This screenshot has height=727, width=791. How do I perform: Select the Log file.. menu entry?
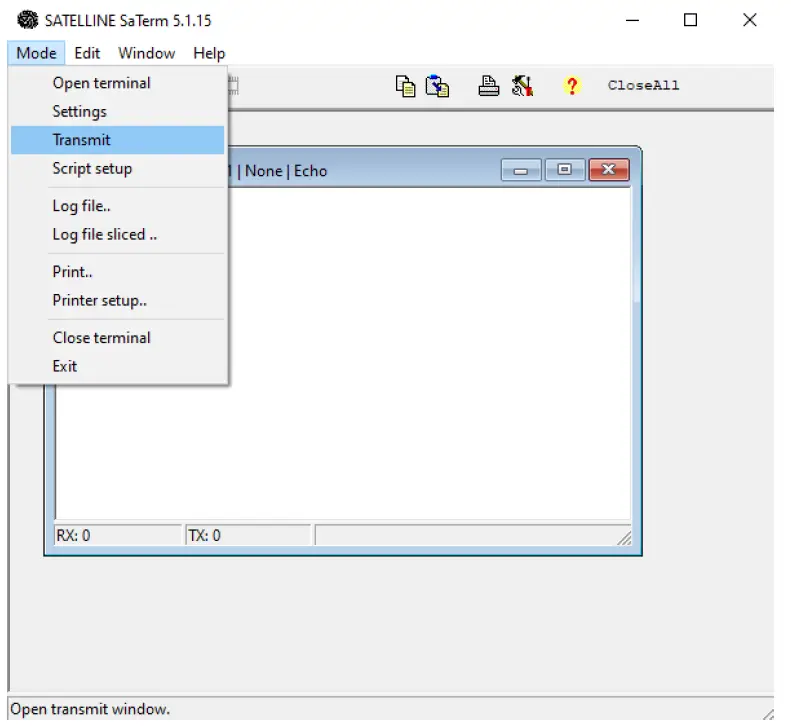point(118,206)
